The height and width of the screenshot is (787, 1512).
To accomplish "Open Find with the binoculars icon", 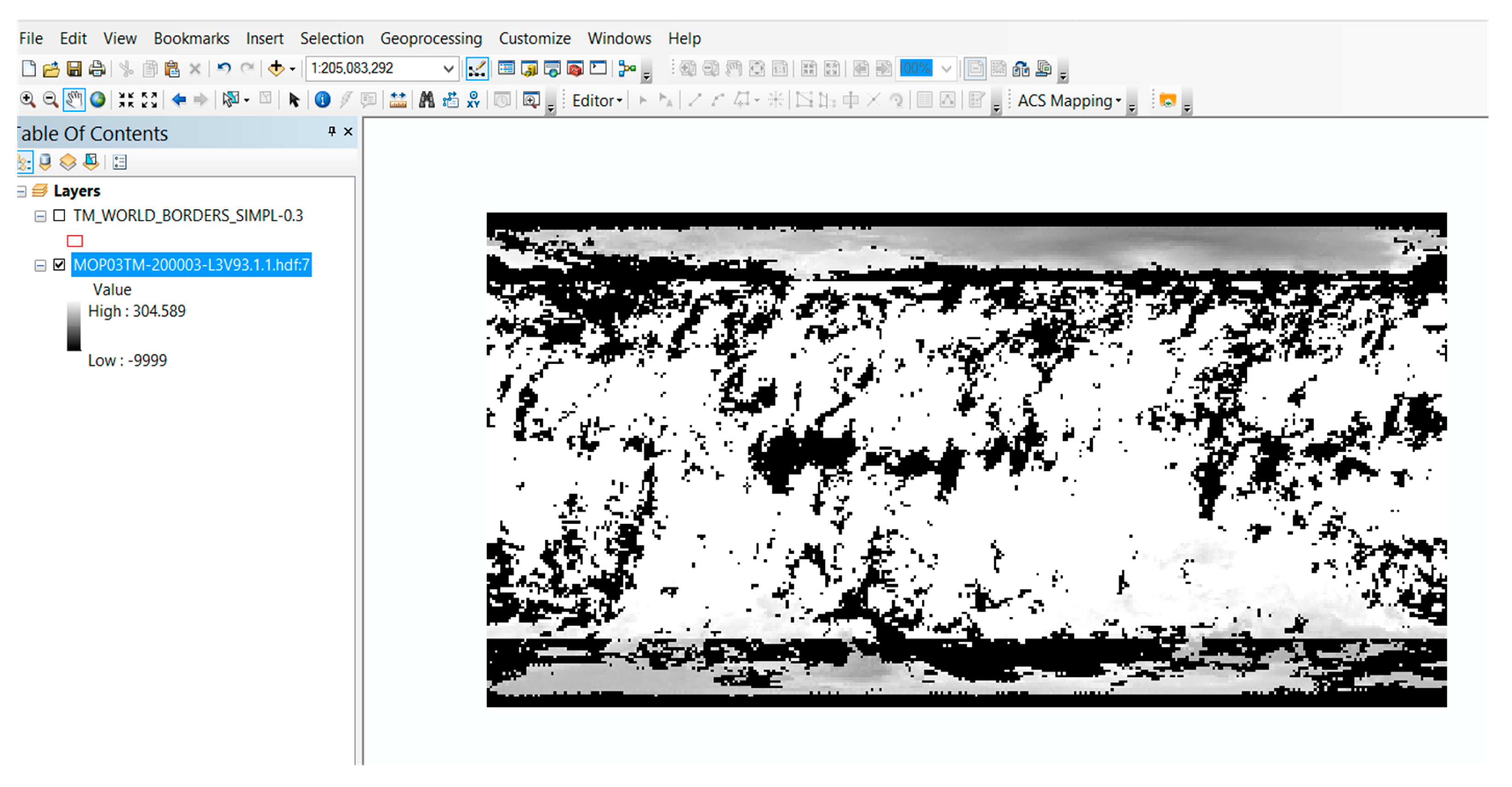I will 428,100.
